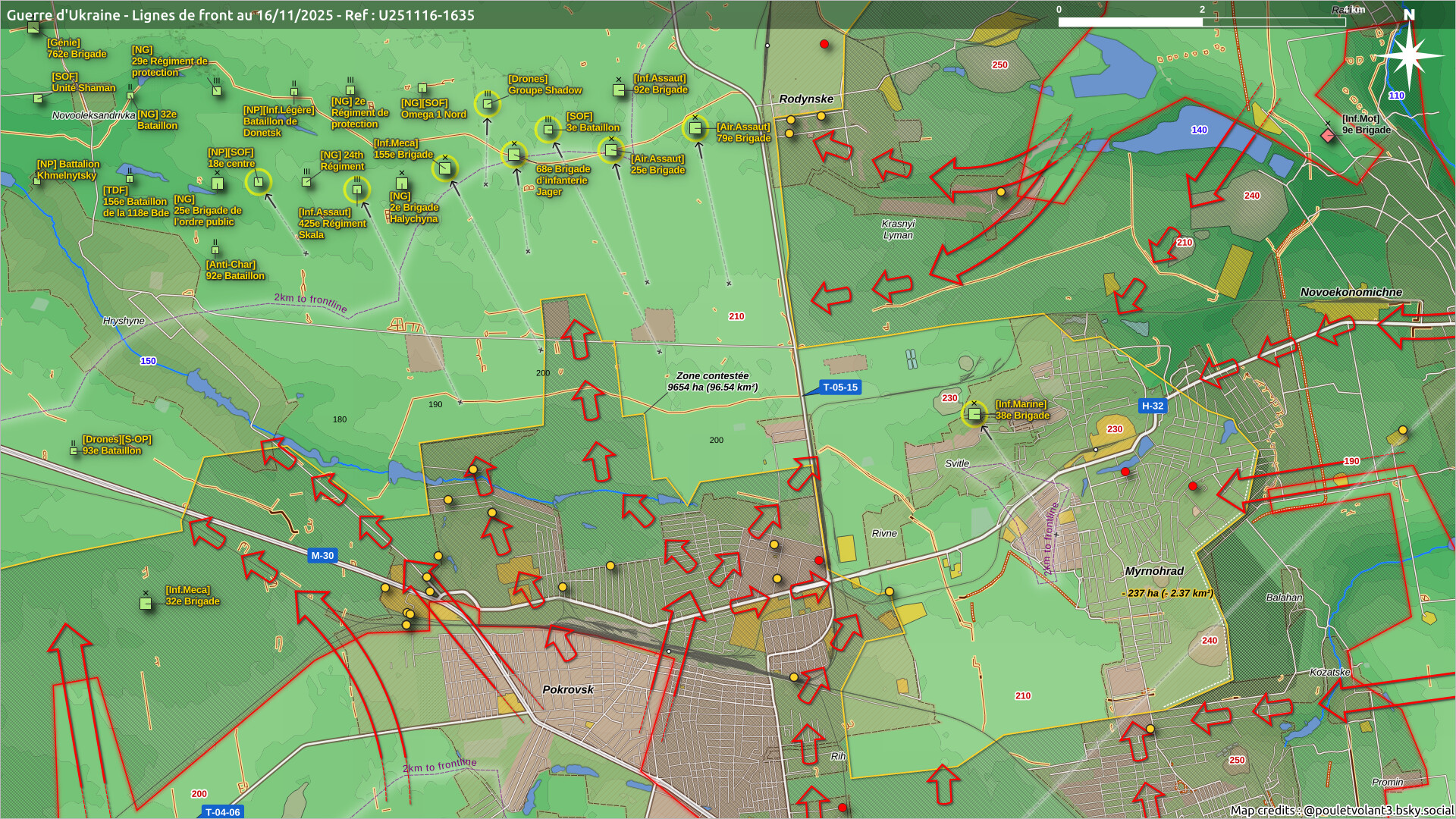Click the Rodynske town label
This screenshot has width=1456, height=819.
tap(805, 99)
